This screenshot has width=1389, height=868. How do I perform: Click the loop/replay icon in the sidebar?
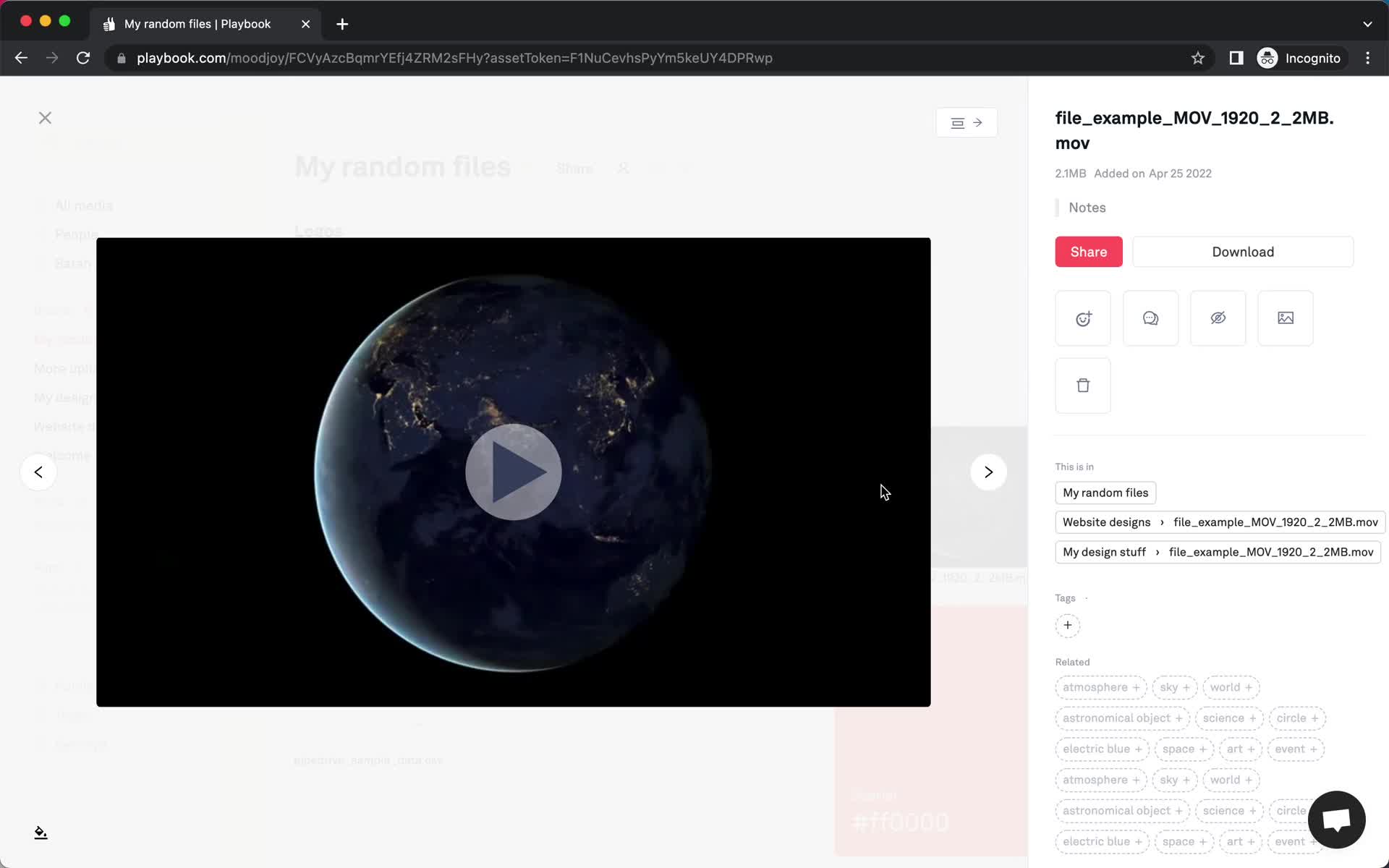(x=1083, y=317)
